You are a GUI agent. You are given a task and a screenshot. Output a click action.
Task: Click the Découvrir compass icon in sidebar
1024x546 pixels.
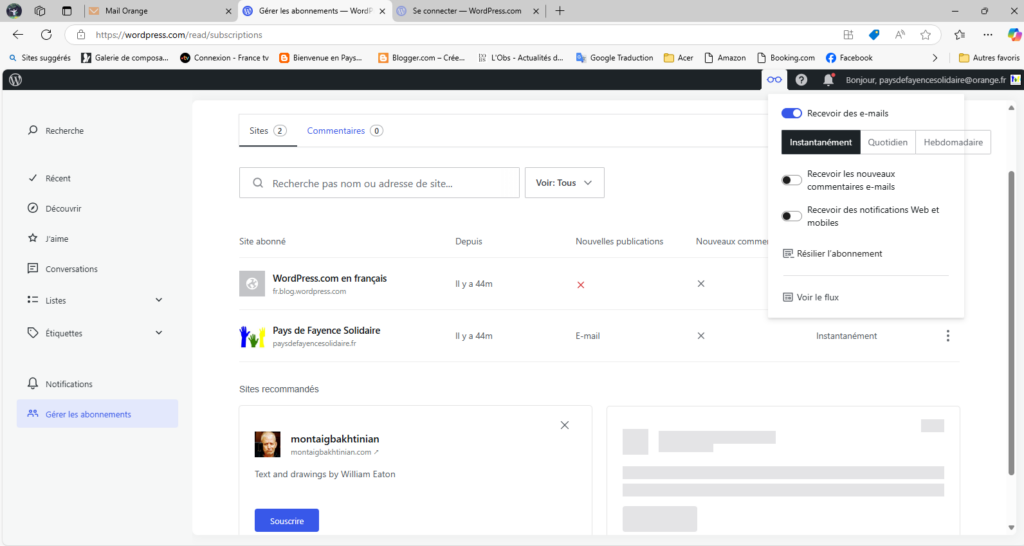coord(33,209)
